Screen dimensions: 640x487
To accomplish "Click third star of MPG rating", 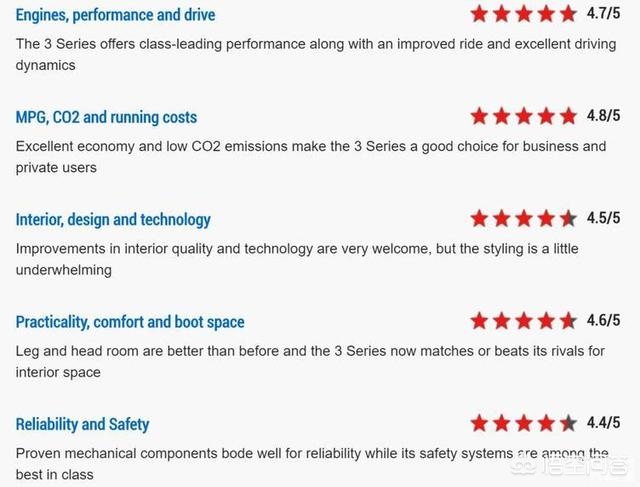I will (524, 117).
